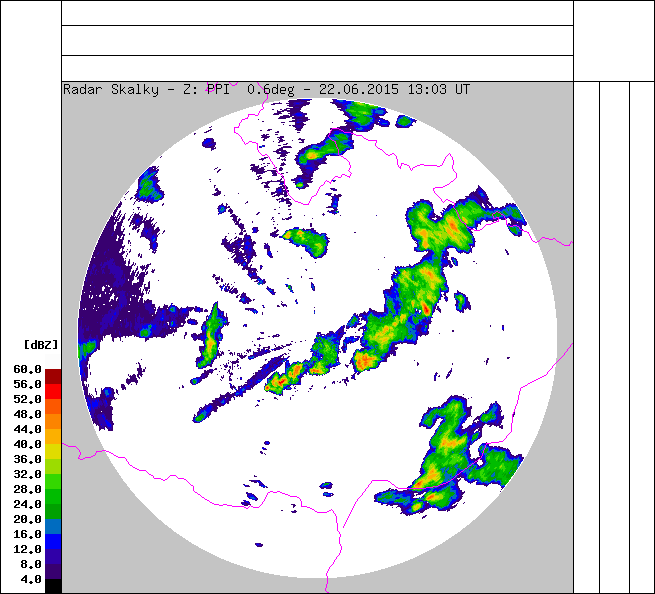Pick the bright blue swatch between 16.0 and 12.0
This screenshot has width=655, height=594.
53,542
